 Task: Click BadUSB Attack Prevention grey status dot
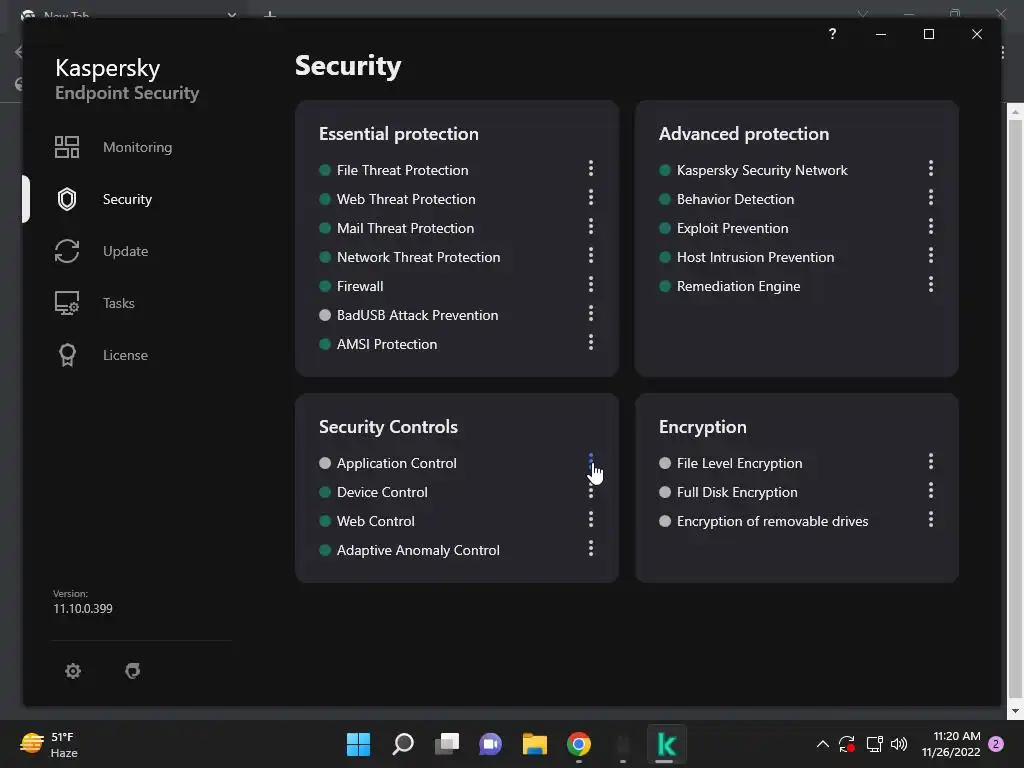325,315
